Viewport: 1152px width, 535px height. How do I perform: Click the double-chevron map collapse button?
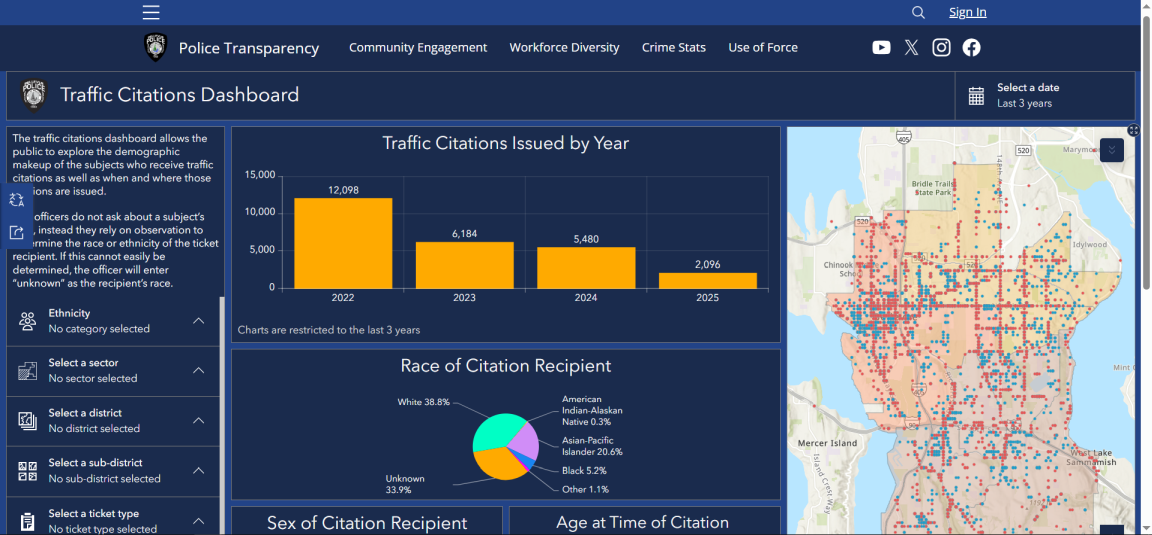(1112, 150)
